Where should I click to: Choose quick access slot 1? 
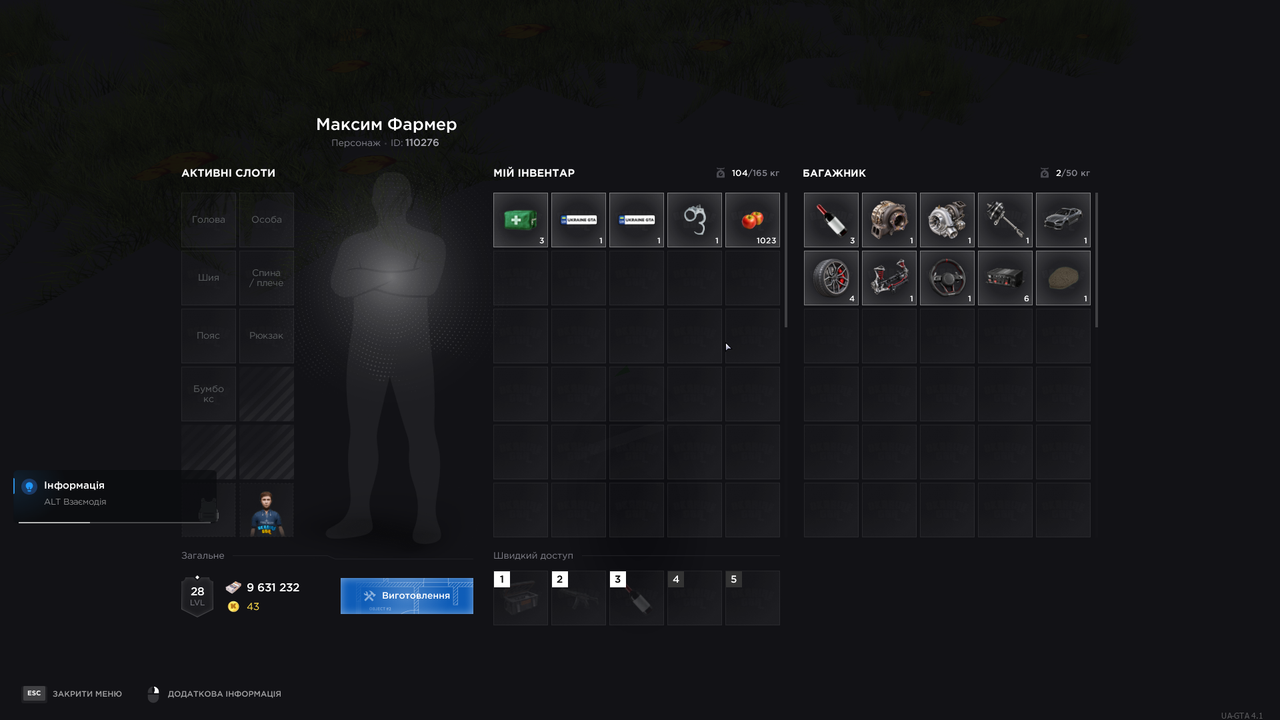(520, 598)
